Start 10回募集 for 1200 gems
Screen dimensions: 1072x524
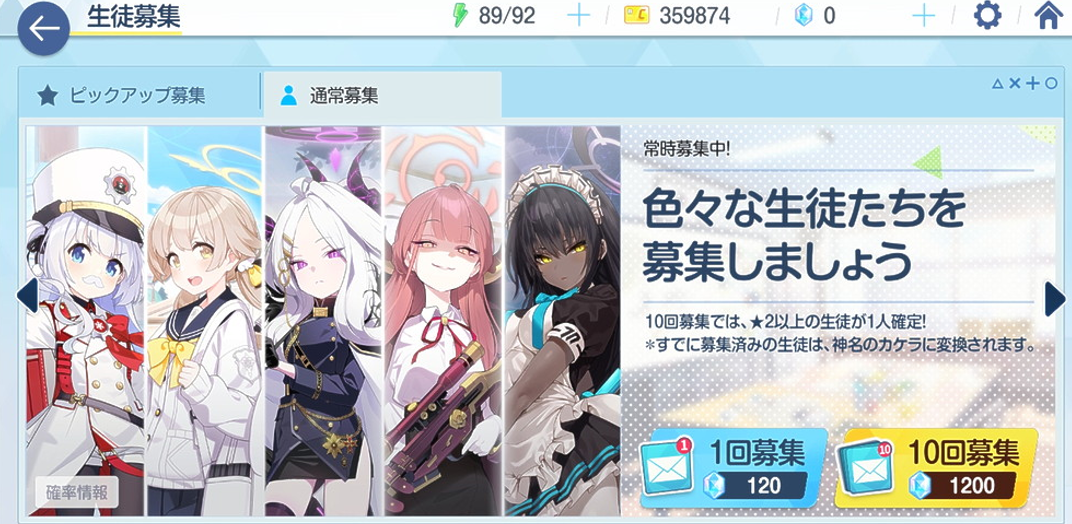pos(936,469)
